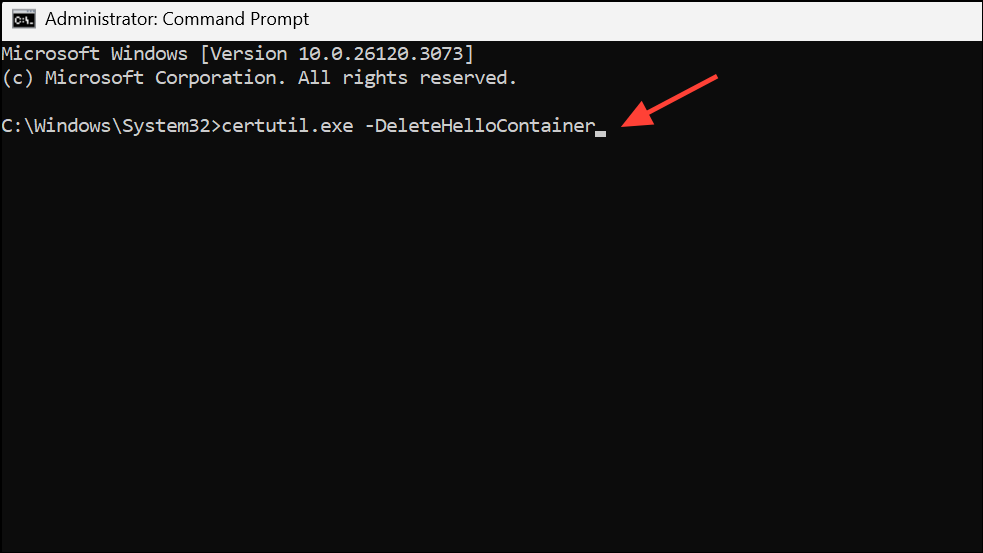Click the version number 10.0.26120.3073]

386,54
